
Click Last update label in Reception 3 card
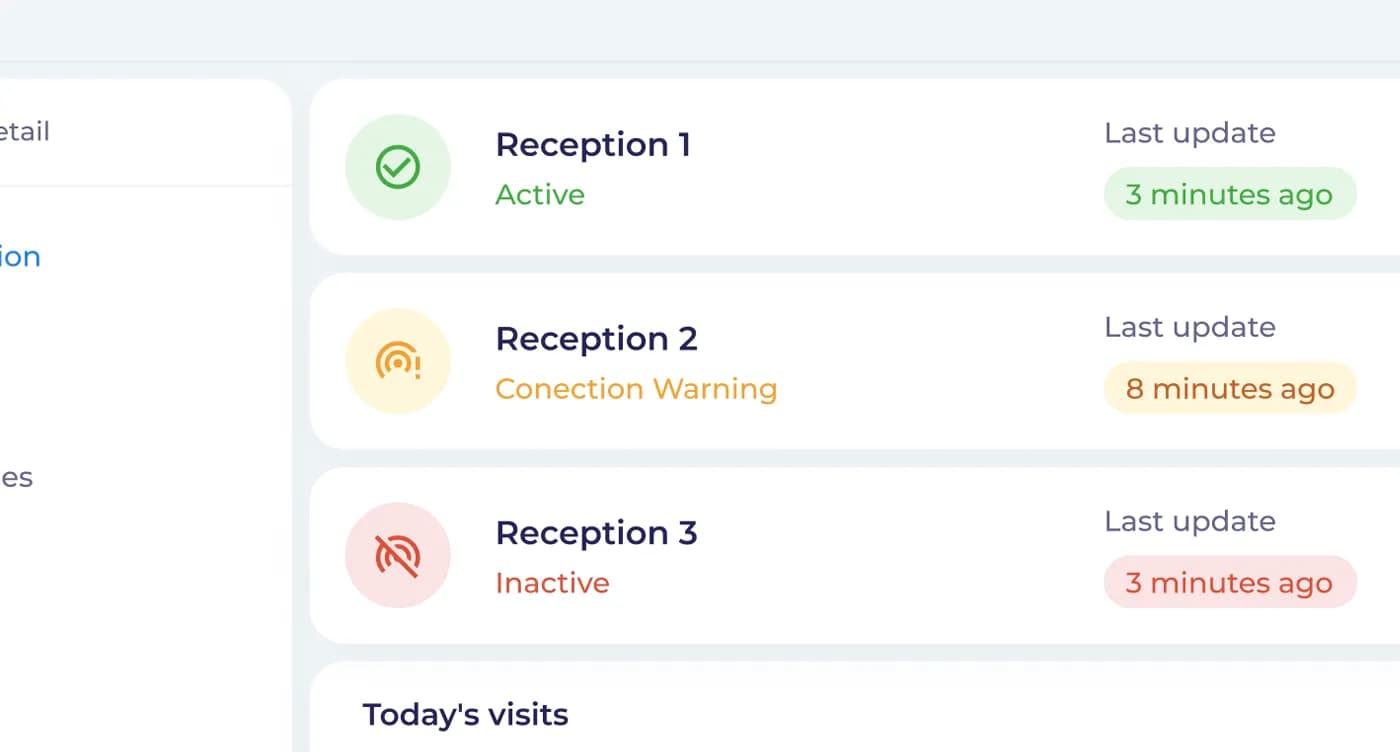(x=1189, y=521)
